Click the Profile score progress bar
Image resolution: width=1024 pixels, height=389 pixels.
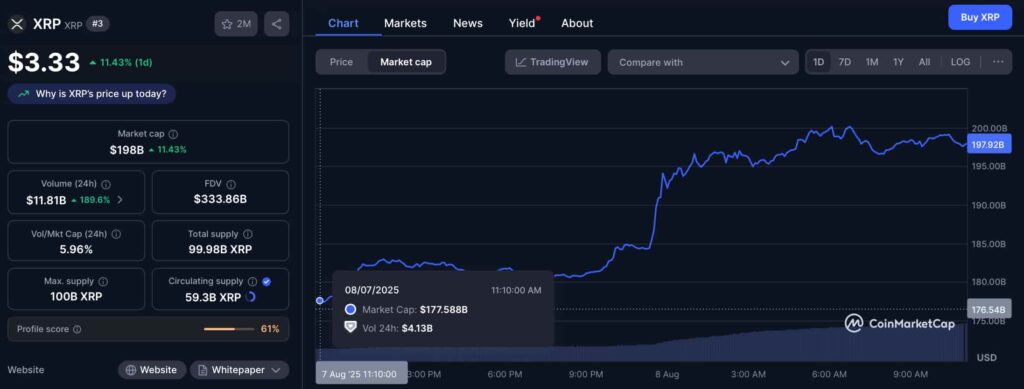coord(229,329)
